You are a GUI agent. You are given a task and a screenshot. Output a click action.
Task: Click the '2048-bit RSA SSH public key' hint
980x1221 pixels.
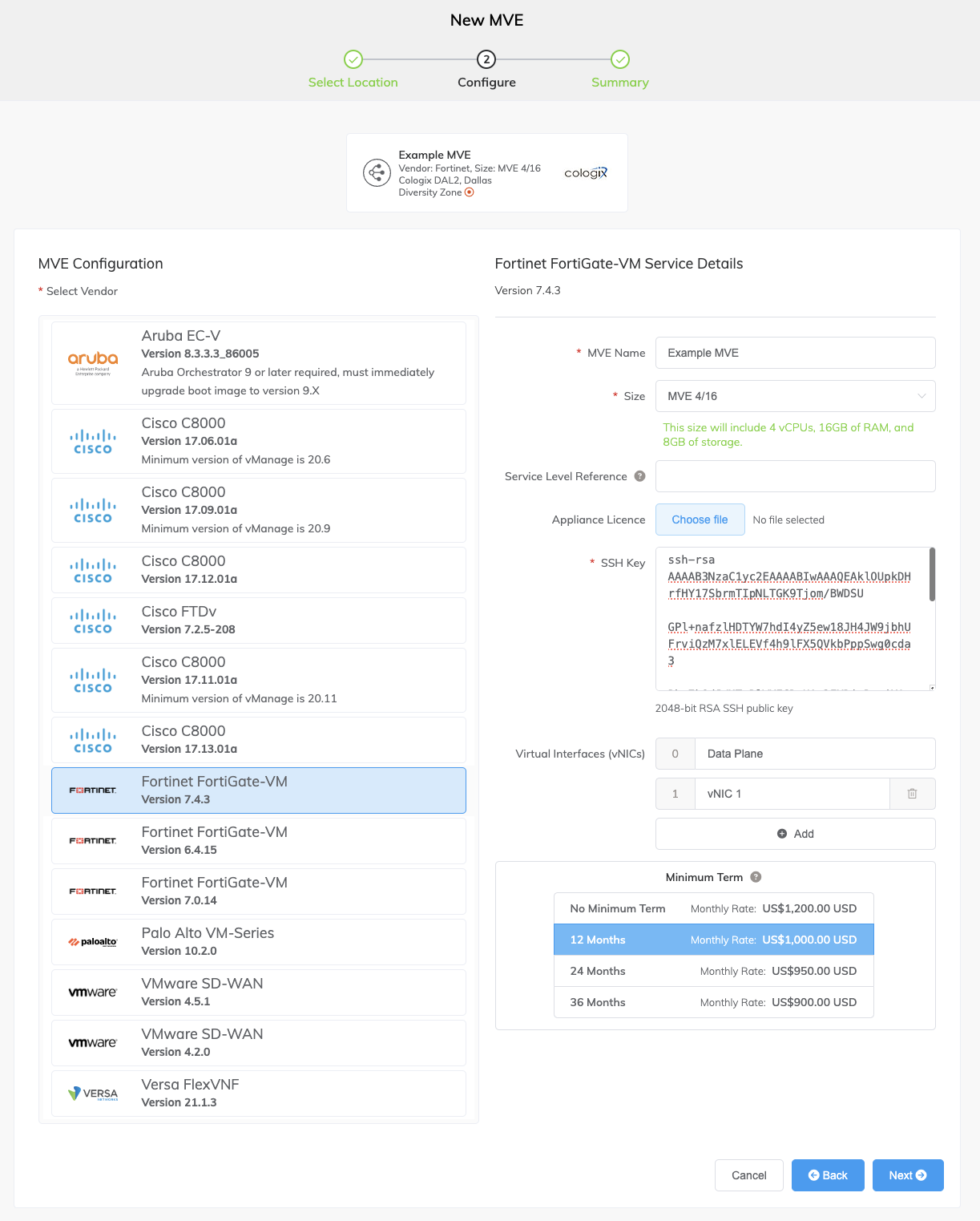pos(724,709)
